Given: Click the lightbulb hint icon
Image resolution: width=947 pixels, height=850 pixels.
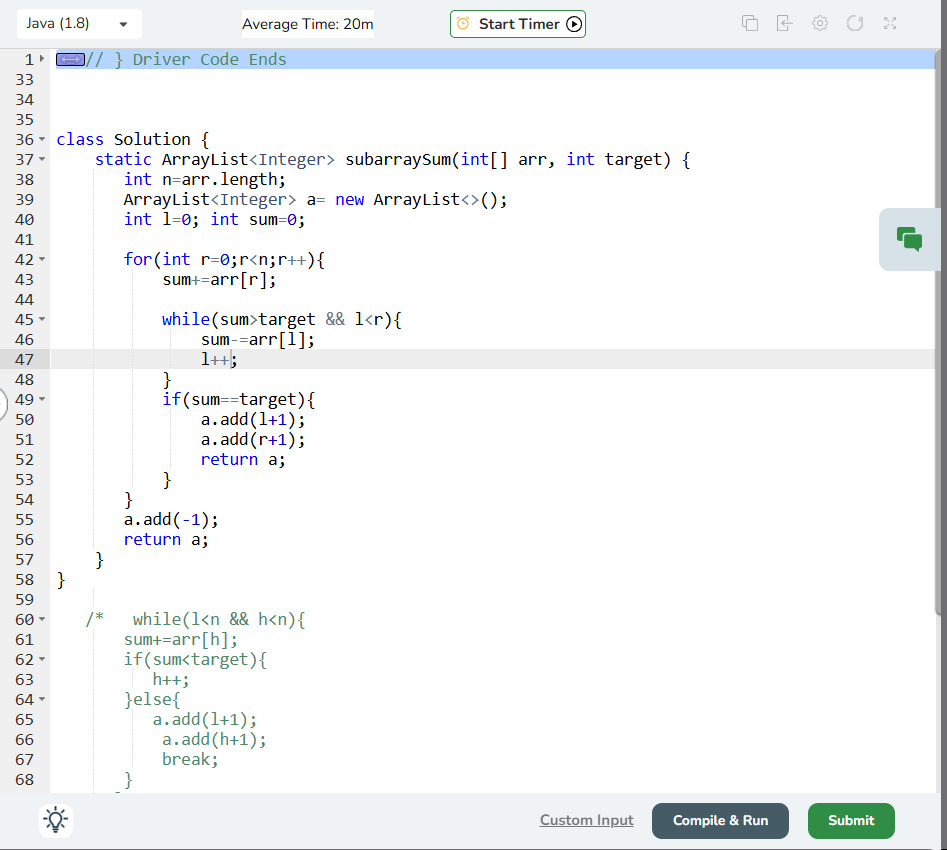Looking at the screenshot, I should pyautogui.click(x=56, y=820).
